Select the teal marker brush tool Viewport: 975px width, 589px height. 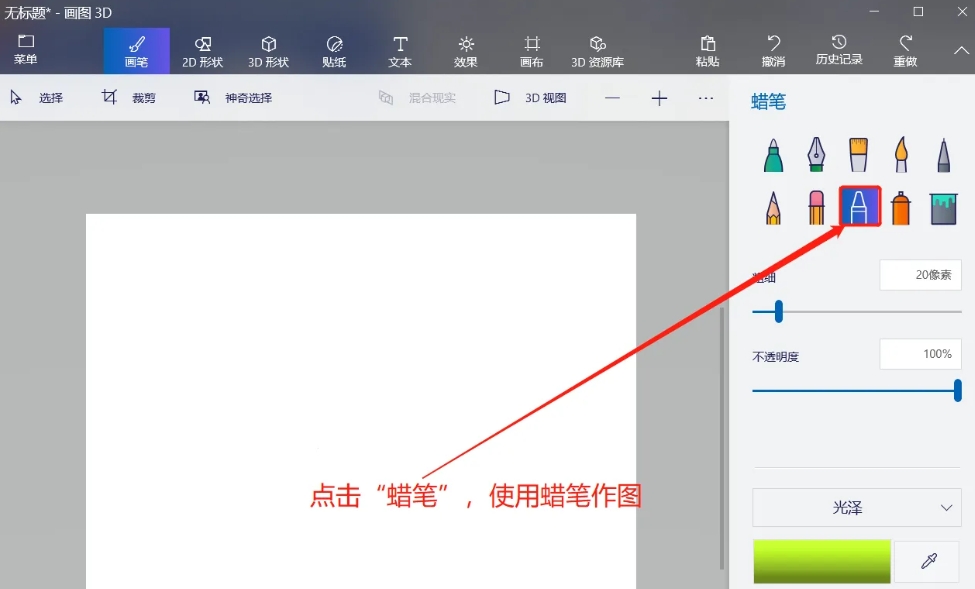[772, 155]
